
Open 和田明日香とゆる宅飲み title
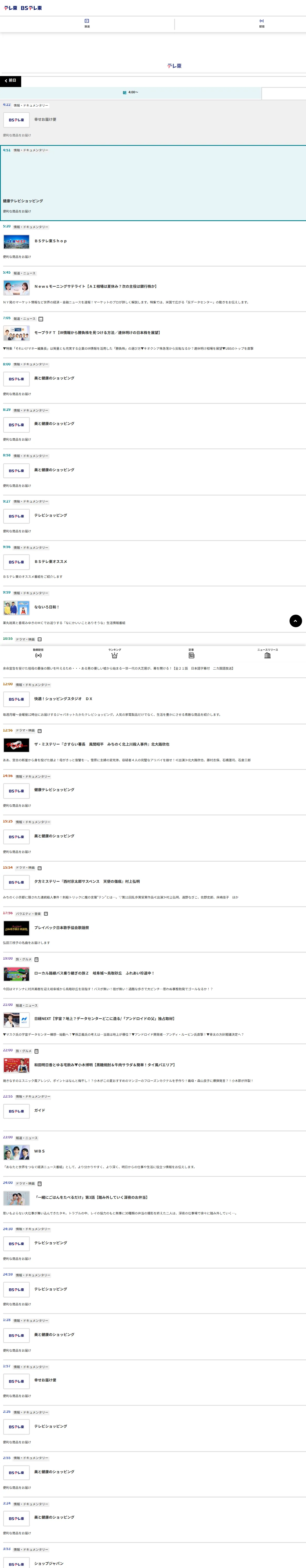click(x=105, y=1065)
